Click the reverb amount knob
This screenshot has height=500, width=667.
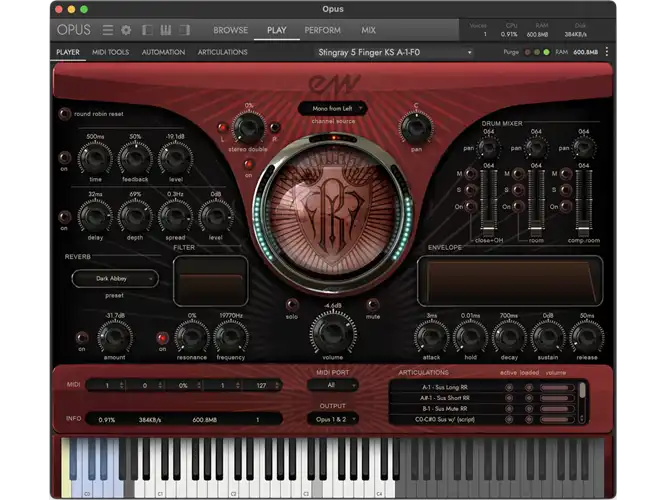pyautogui.click(x=114, y=337)
